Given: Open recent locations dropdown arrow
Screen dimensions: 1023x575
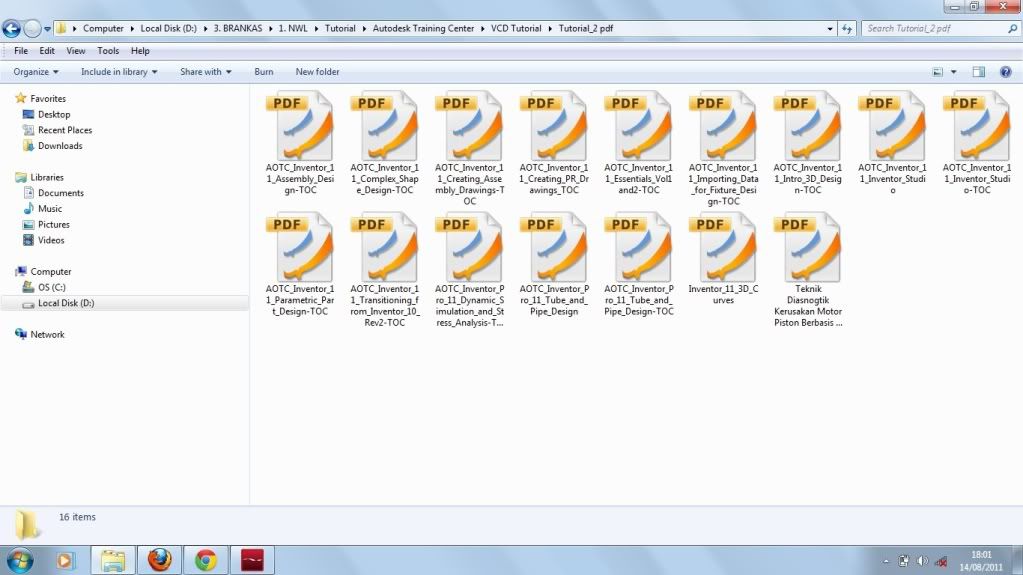Looking at the screenshot, I should [x=47, y=29].
